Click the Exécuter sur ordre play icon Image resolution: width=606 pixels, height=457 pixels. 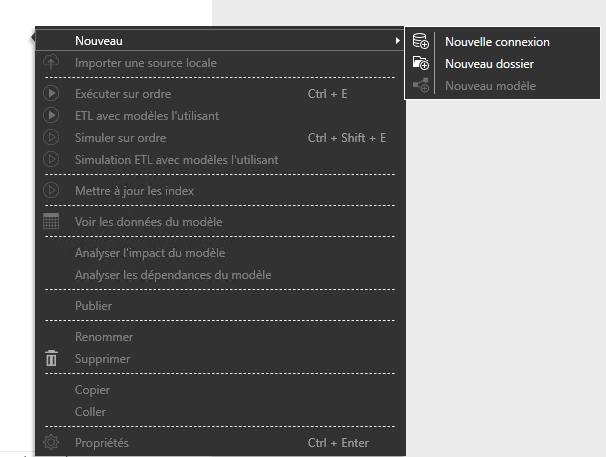pos(52,94)
